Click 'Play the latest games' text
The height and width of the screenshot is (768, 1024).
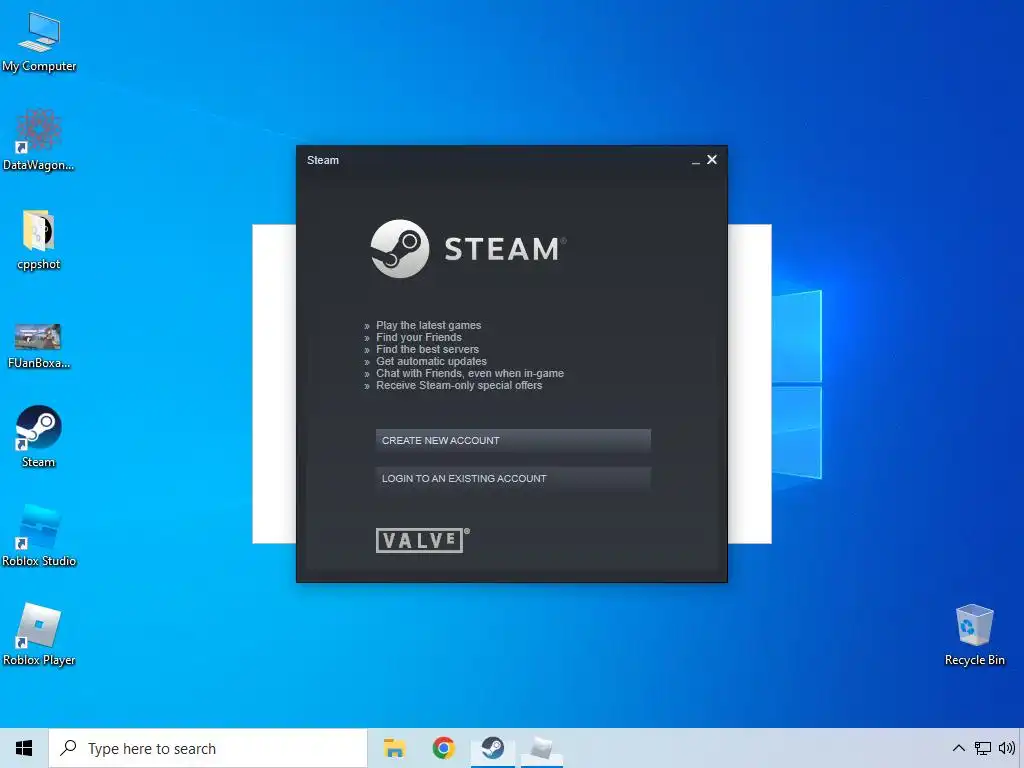click(x=428, y=325)
